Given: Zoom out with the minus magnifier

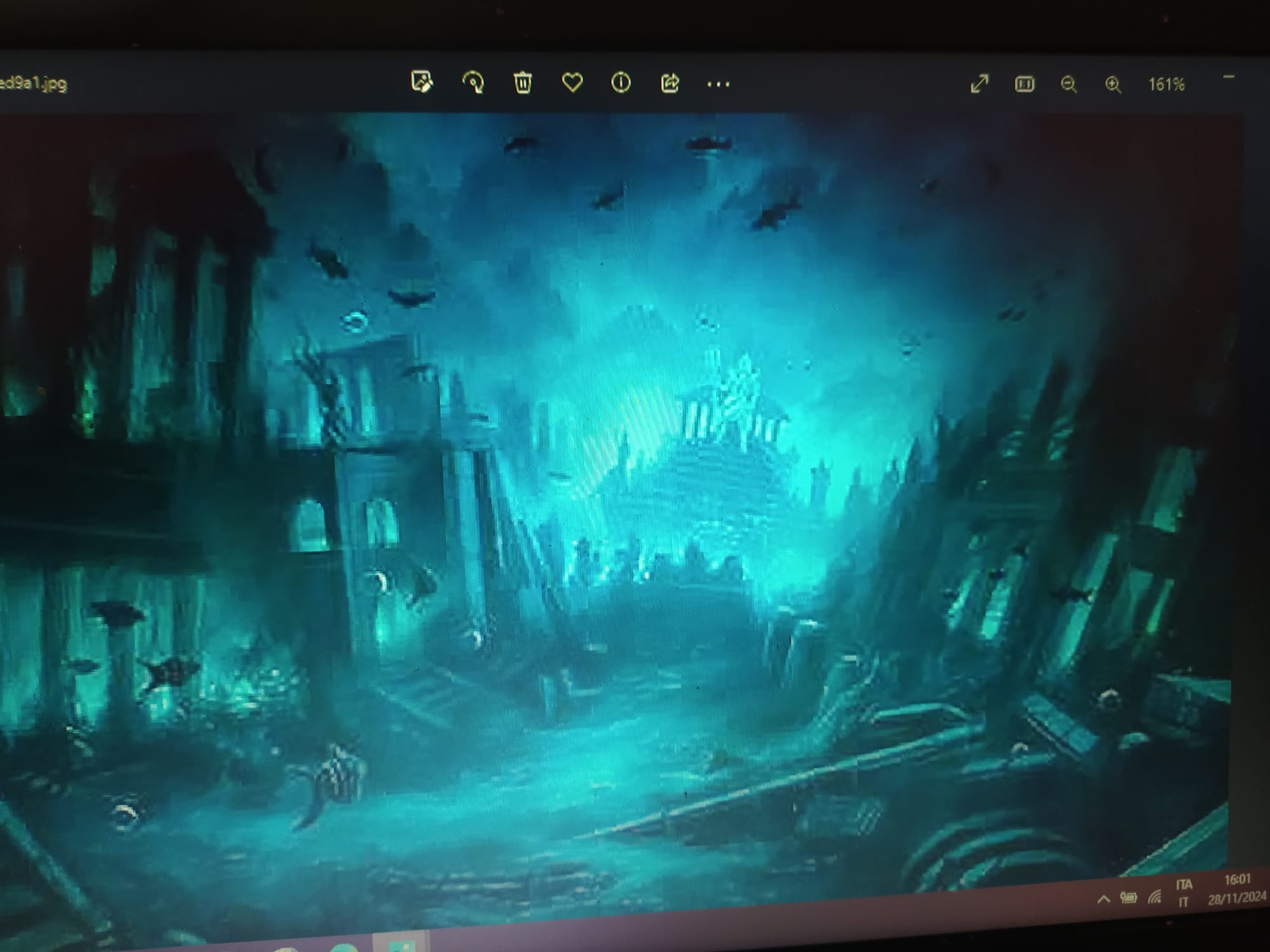Looking at the screenshot, I should click(x=1069, y=84).
